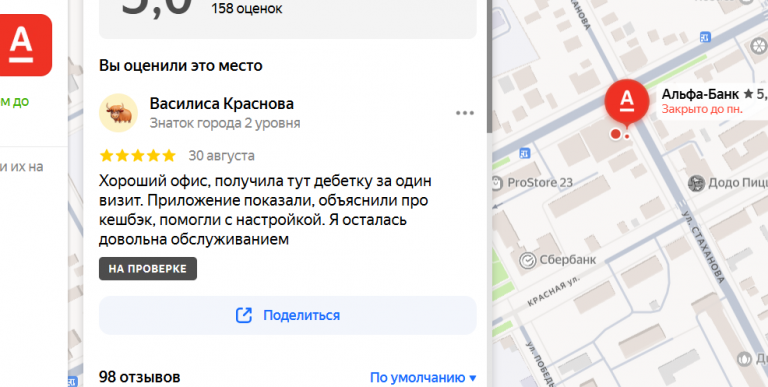Click the ProStore 23 label on the map
The height and width of the screenshot is (387, 768).
[x=540, y=183]
